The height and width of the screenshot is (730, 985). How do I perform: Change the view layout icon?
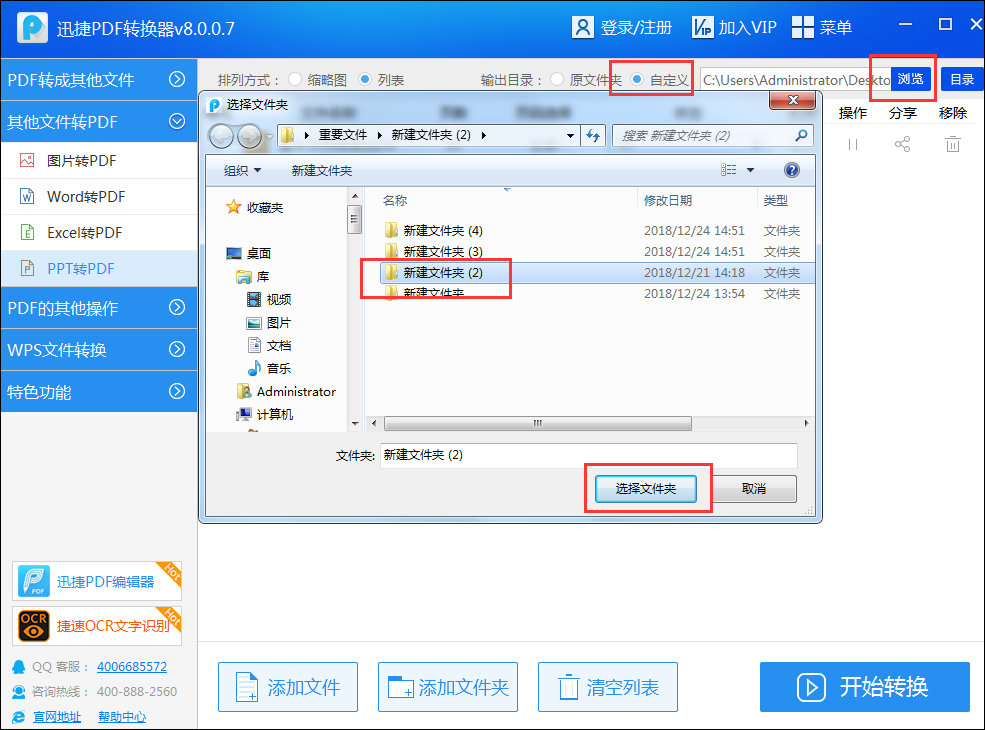[x=729, y=170]
